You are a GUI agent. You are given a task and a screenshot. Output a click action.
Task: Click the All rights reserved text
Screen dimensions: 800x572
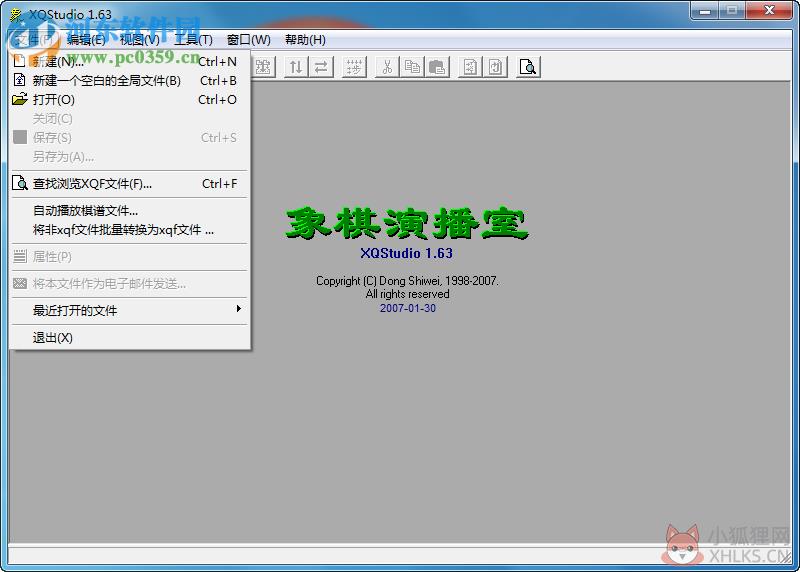point(407,294)
